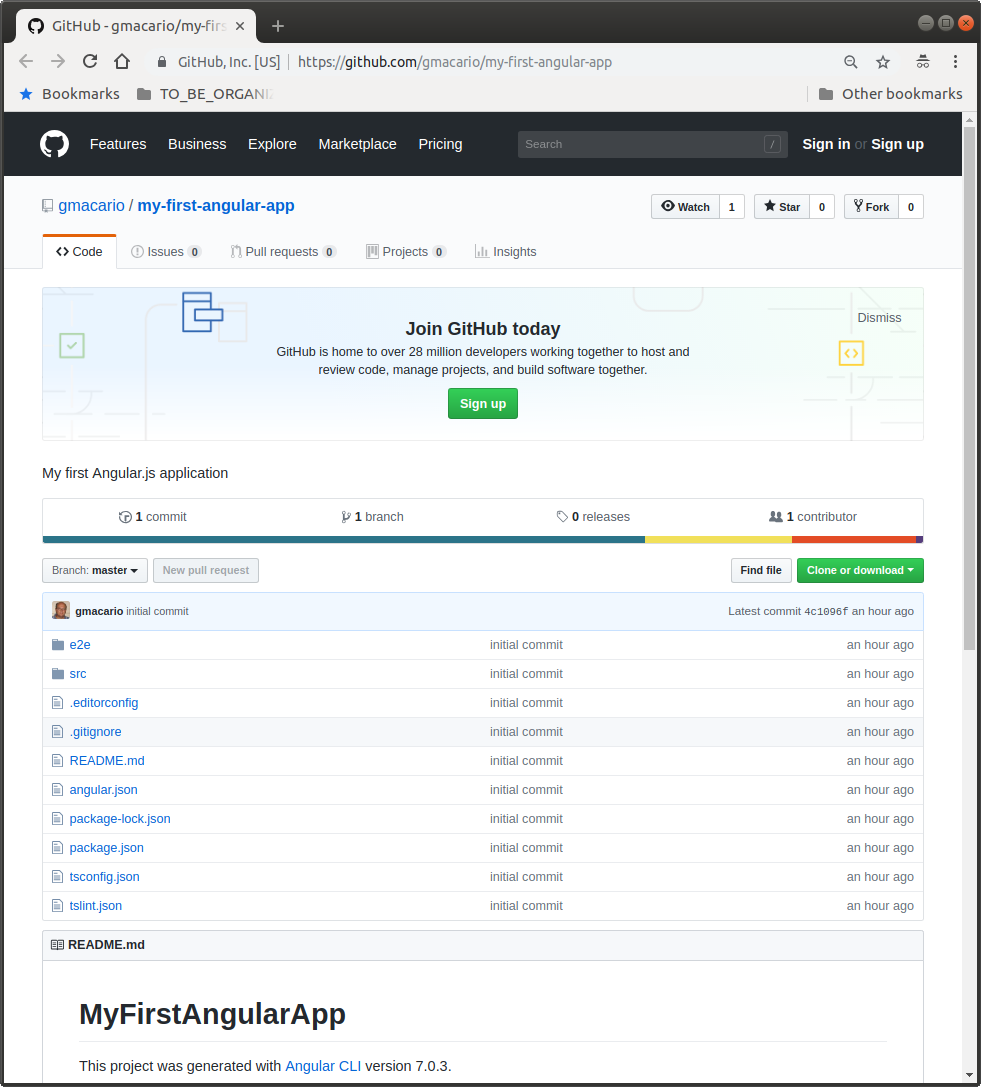Click the slash shortcut icon in search box
Image resolution: width=981 pixels, height=1087 pixels.
coord(772,144)
